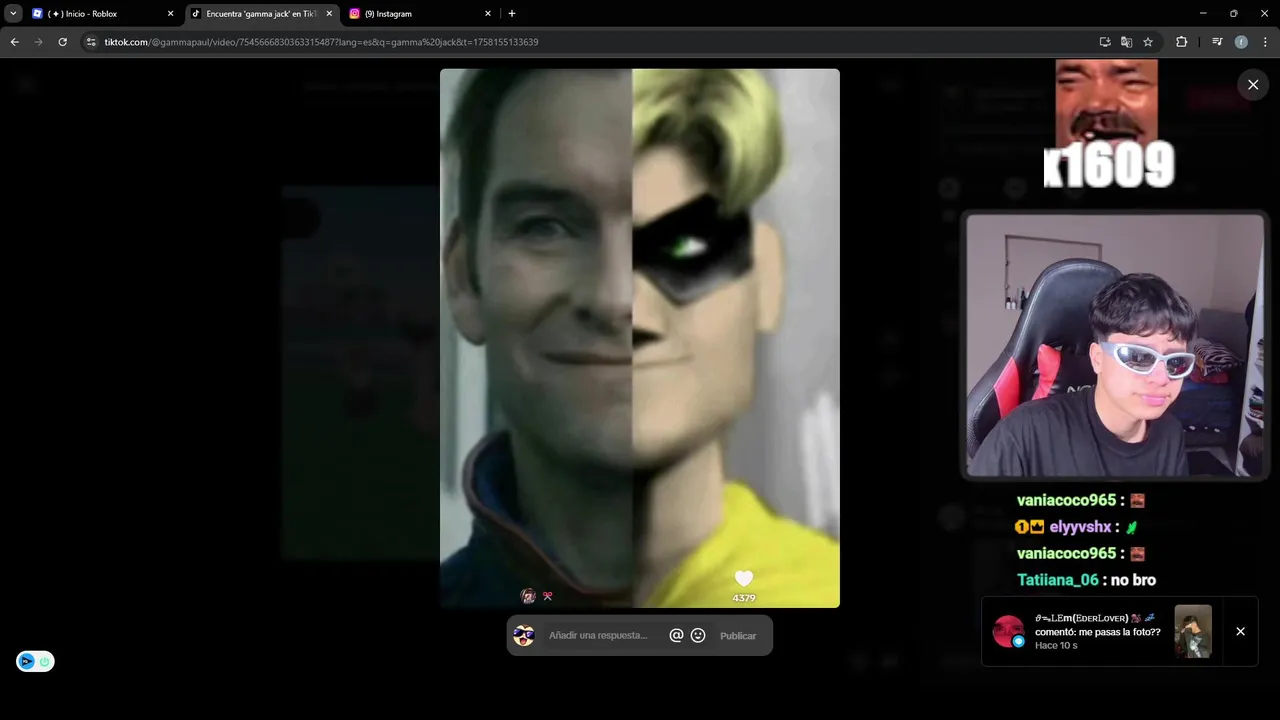Switch to the Instagram browser tab

click(x=420, y=14)
